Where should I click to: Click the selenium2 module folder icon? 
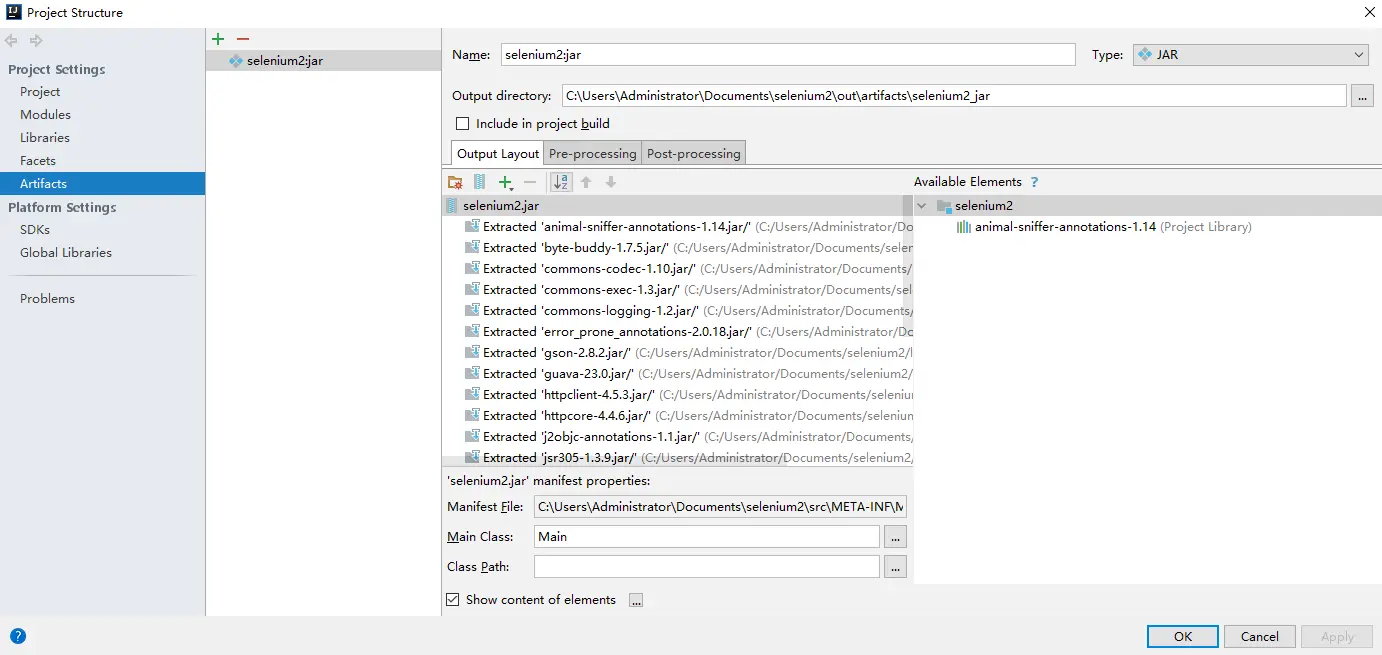coord(943,206)
